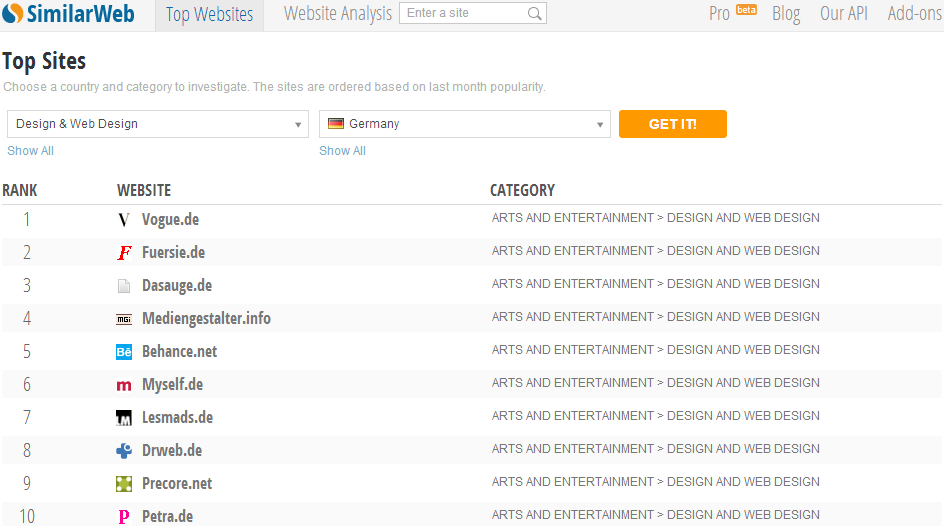The width and height of the screenshot is (944, 526).
Task: Open the Our API menu item
Action: [x=844, y=13]
